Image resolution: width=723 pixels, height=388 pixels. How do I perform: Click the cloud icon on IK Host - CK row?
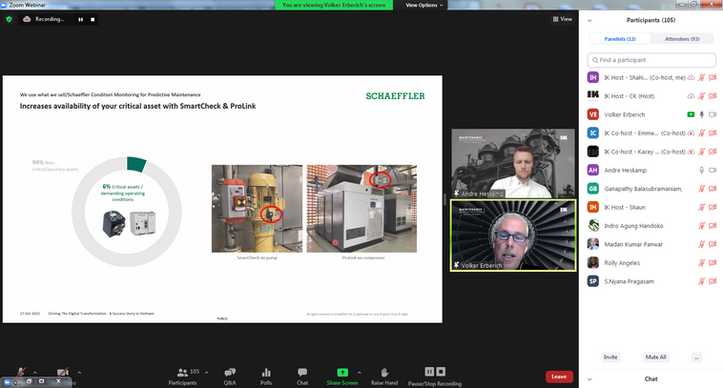pos(691,96)
